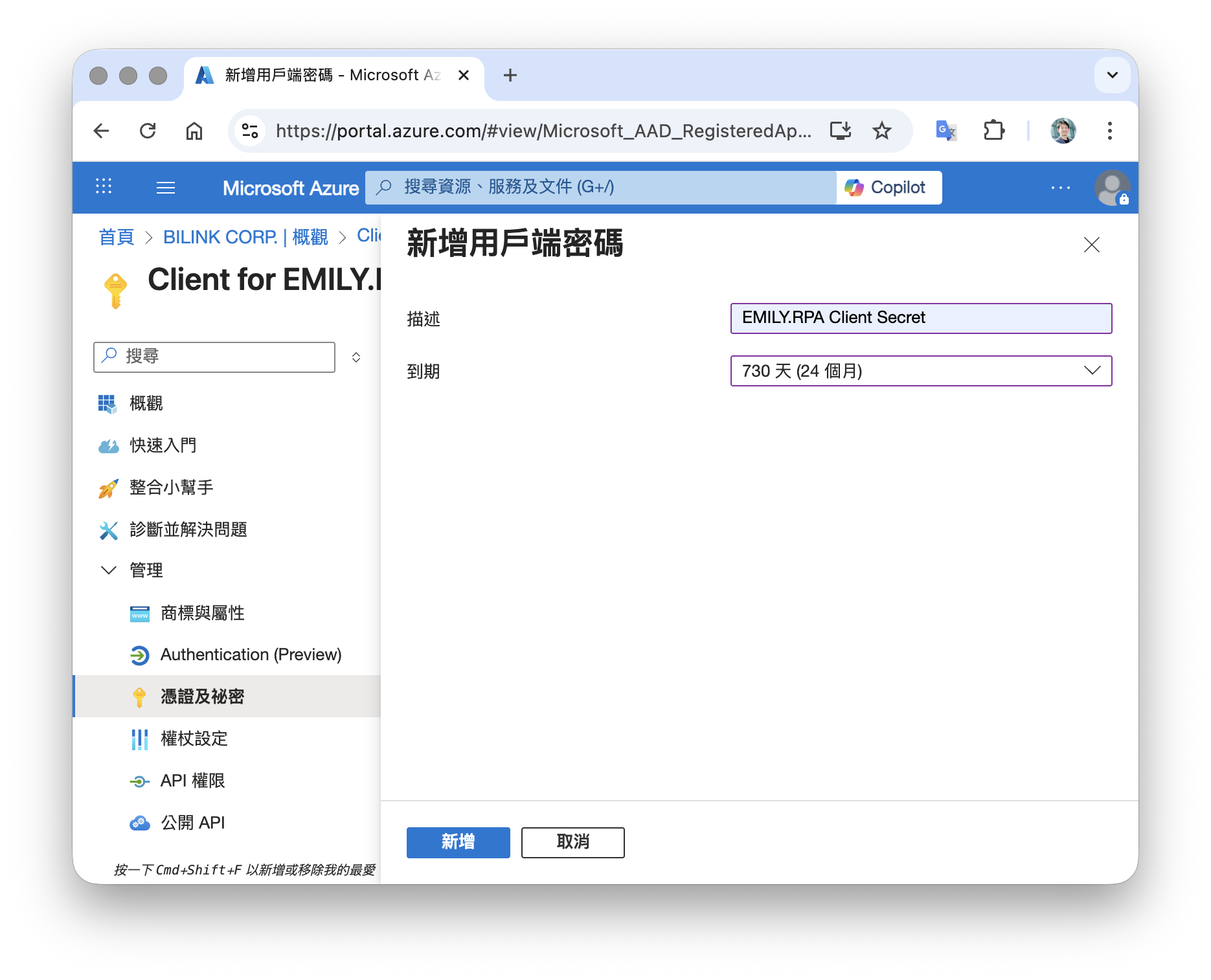The height and width of the screenshot is (980, 1211).
Task: Launch Copilot from the Azure header
Action: [888, 188]
